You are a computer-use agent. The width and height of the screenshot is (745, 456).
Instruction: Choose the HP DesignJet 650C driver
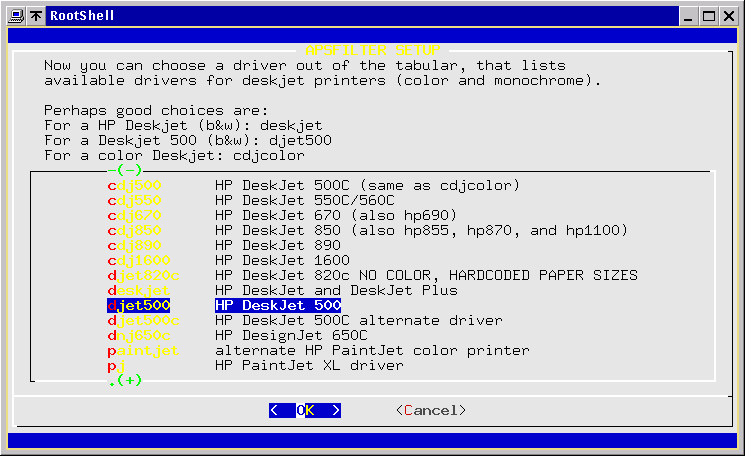(x=138, y=335)
